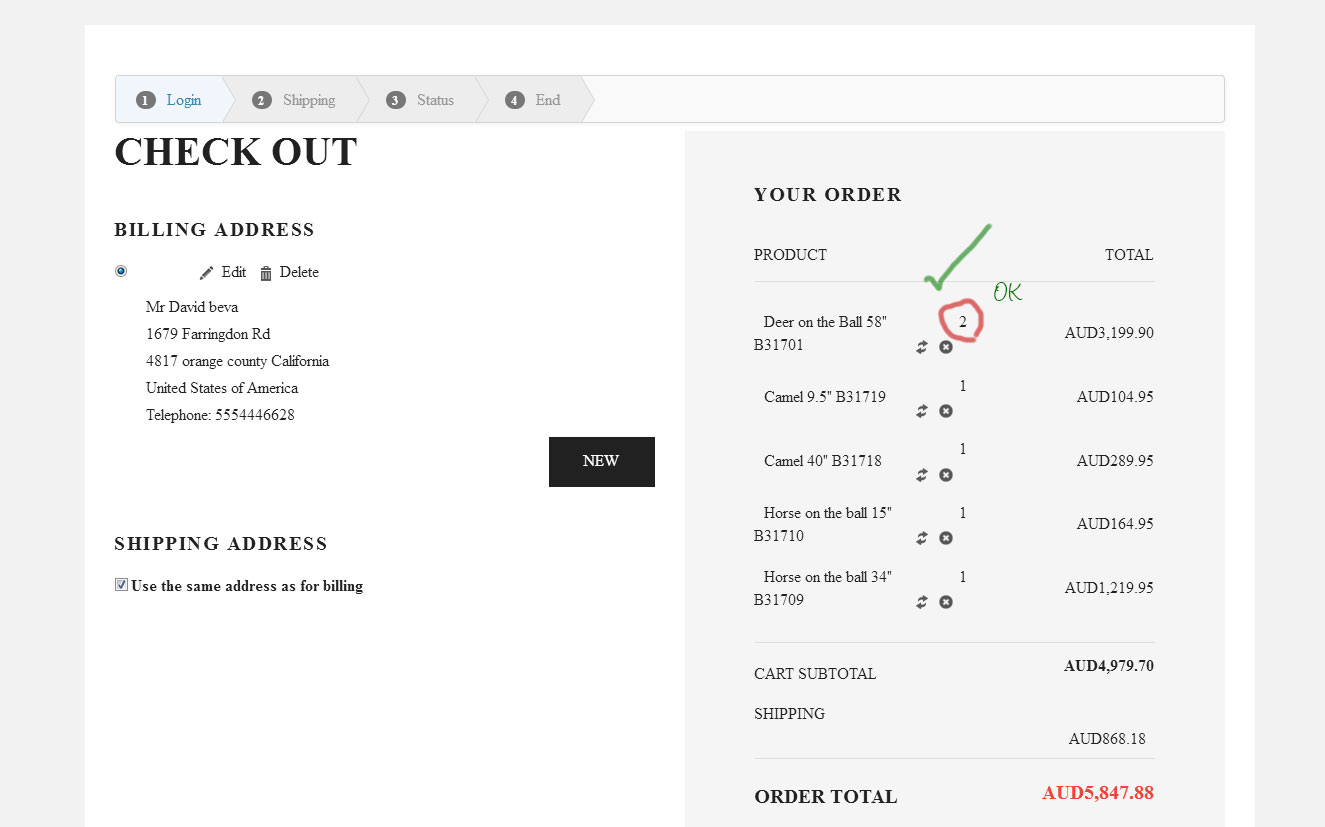
Task: Click refresh icon for Camel 40" B31718
Action: tap(922, 475)
